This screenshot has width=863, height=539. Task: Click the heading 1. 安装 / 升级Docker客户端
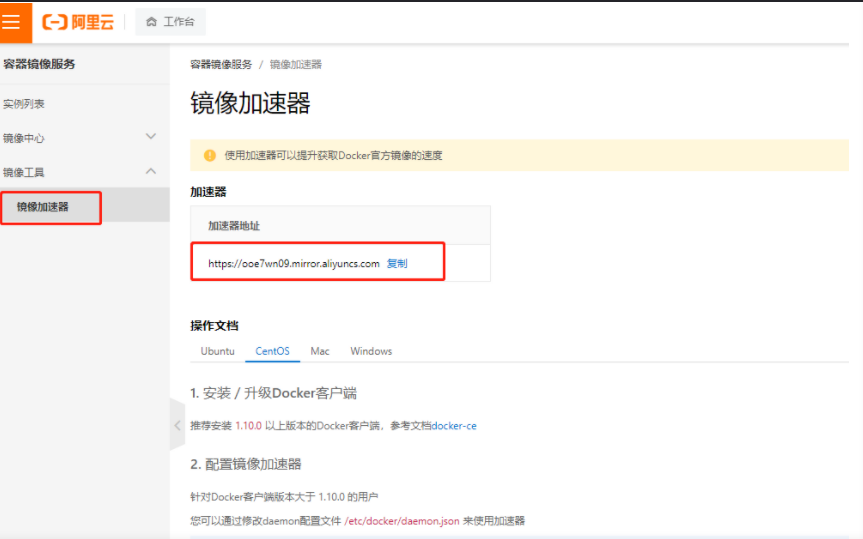tap(274, 393)
